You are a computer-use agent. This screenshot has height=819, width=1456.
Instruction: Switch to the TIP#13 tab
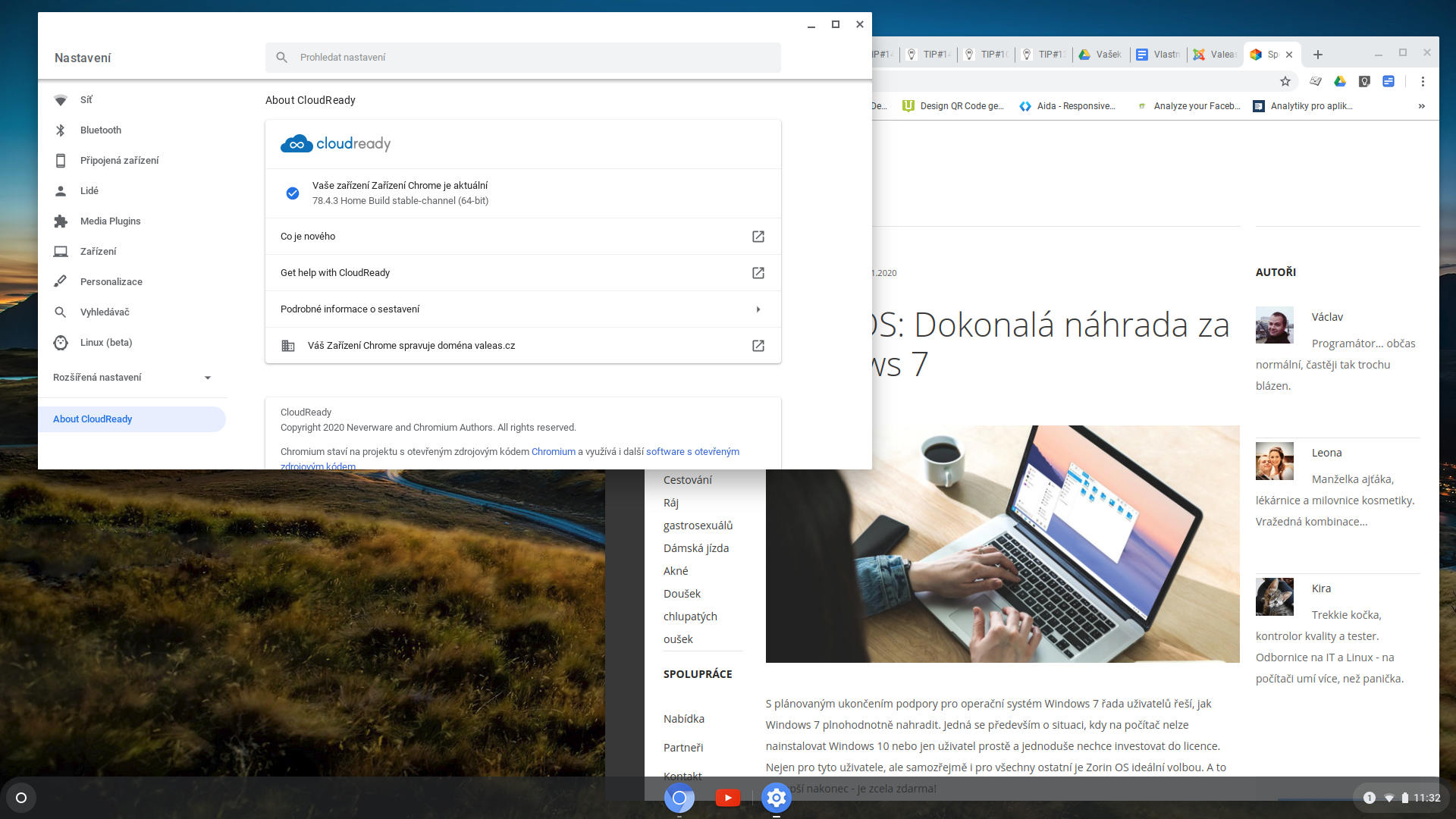tap(1043, 55)
